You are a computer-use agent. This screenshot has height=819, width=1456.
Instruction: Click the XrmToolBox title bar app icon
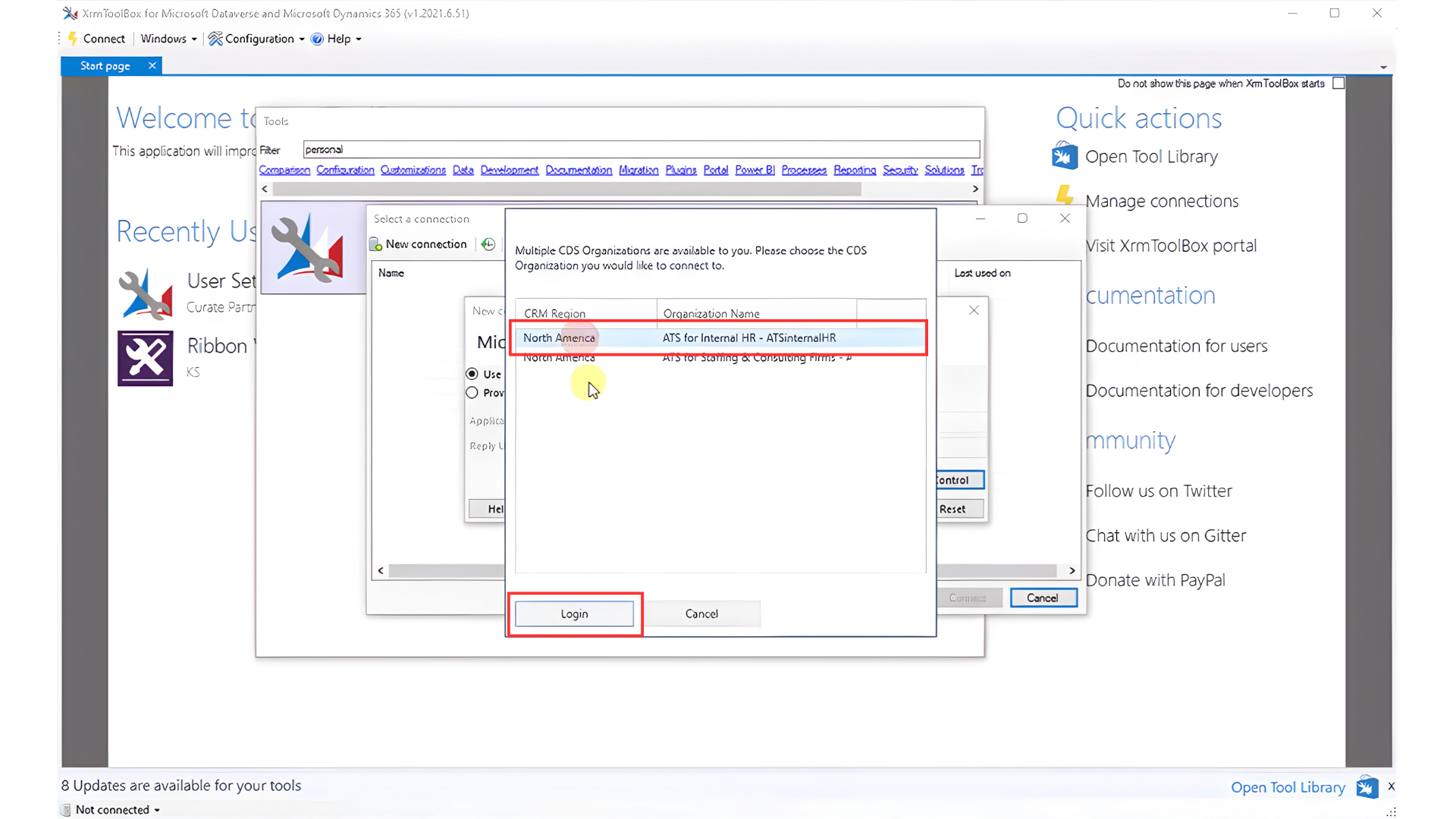click(x=70, y=13)
